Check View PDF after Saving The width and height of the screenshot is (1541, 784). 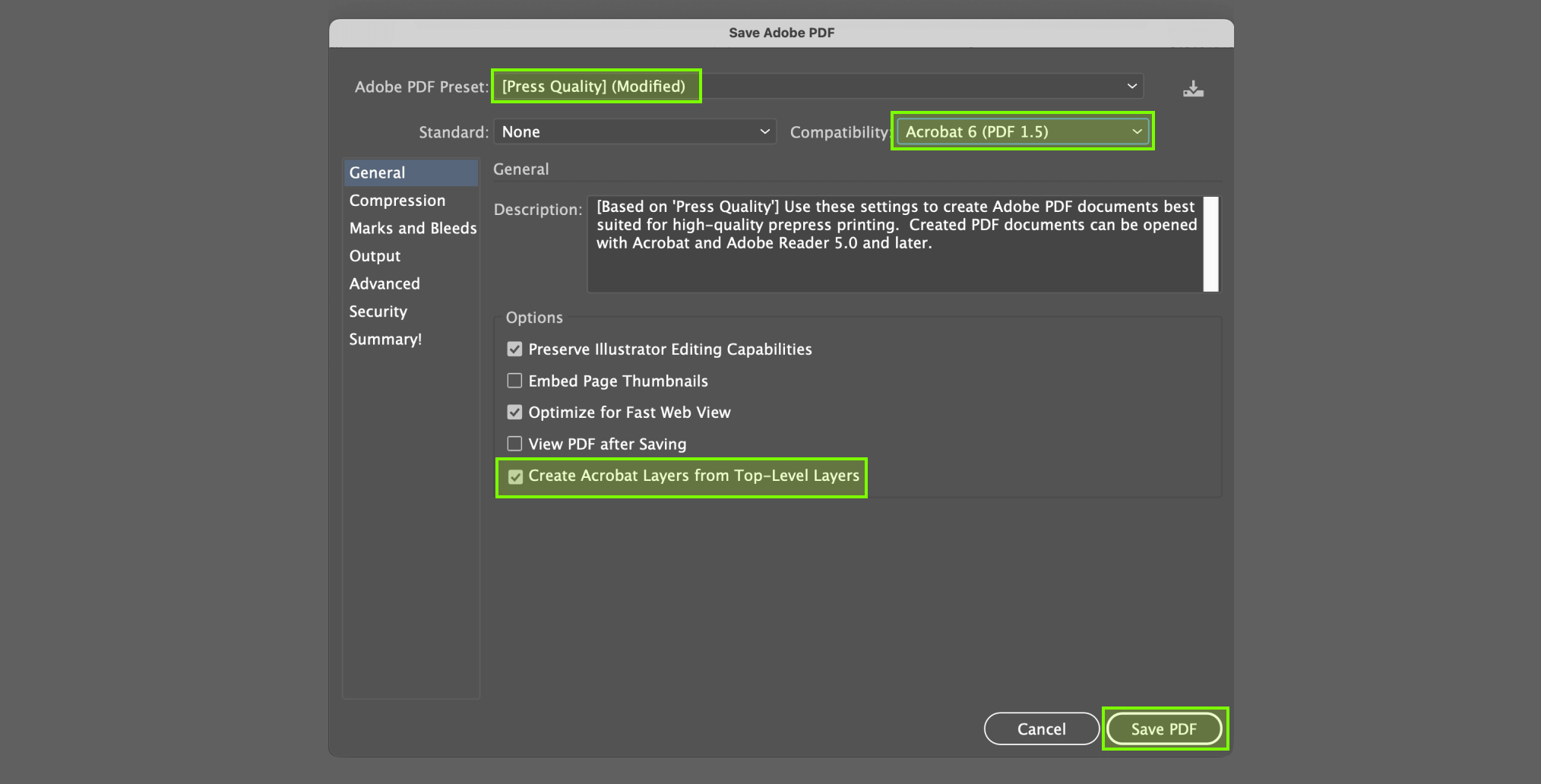click(514, 444)
